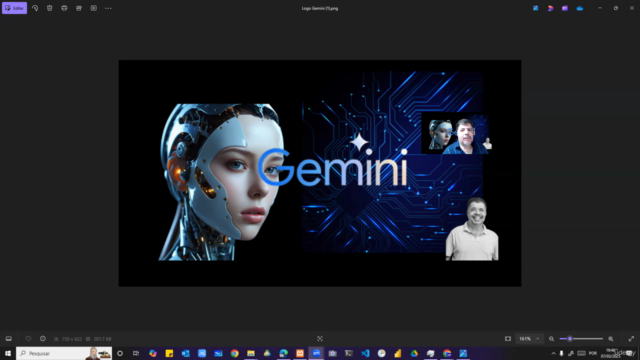
Task: Click the file size 287.7 KB text
Action: pos(102,339)
